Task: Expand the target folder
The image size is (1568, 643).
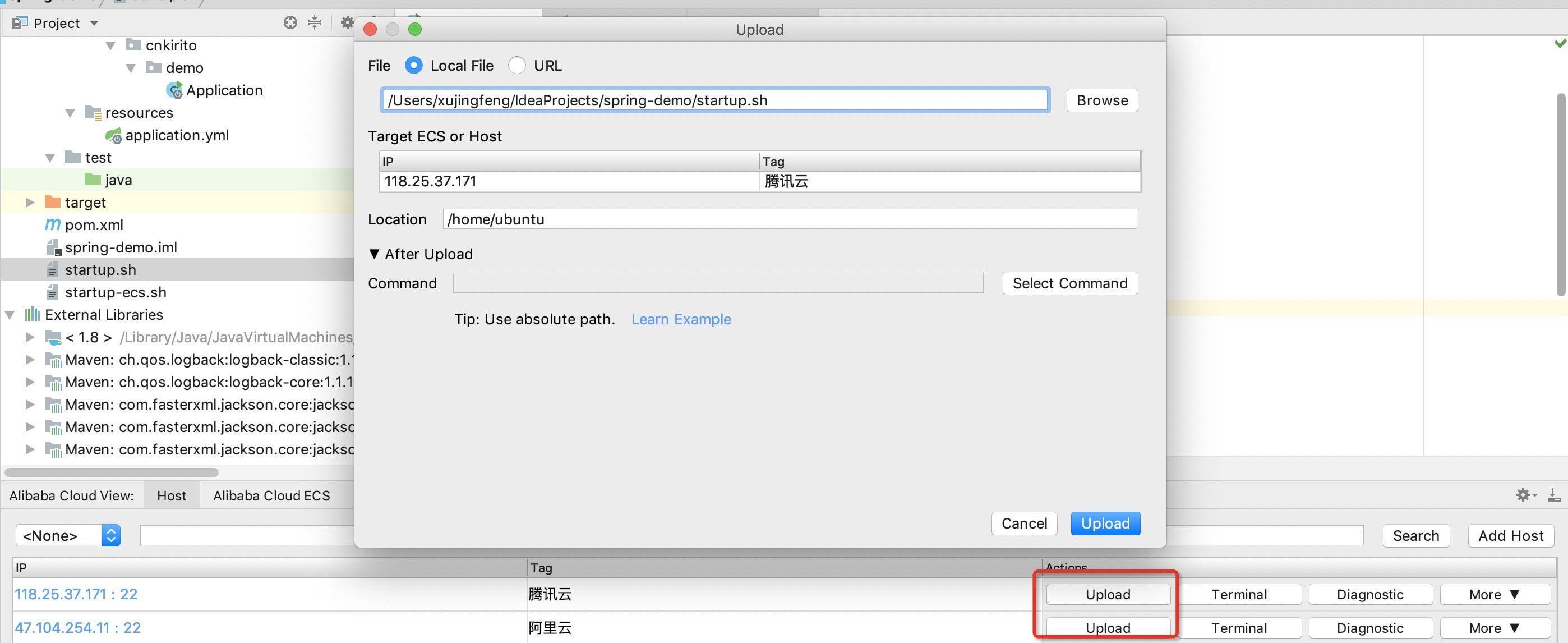Action: [x=29, y=202]
